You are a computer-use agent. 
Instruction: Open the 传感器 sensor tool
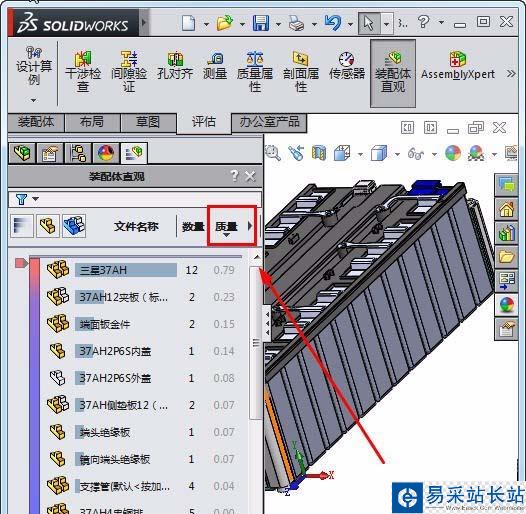click(347, 66)
